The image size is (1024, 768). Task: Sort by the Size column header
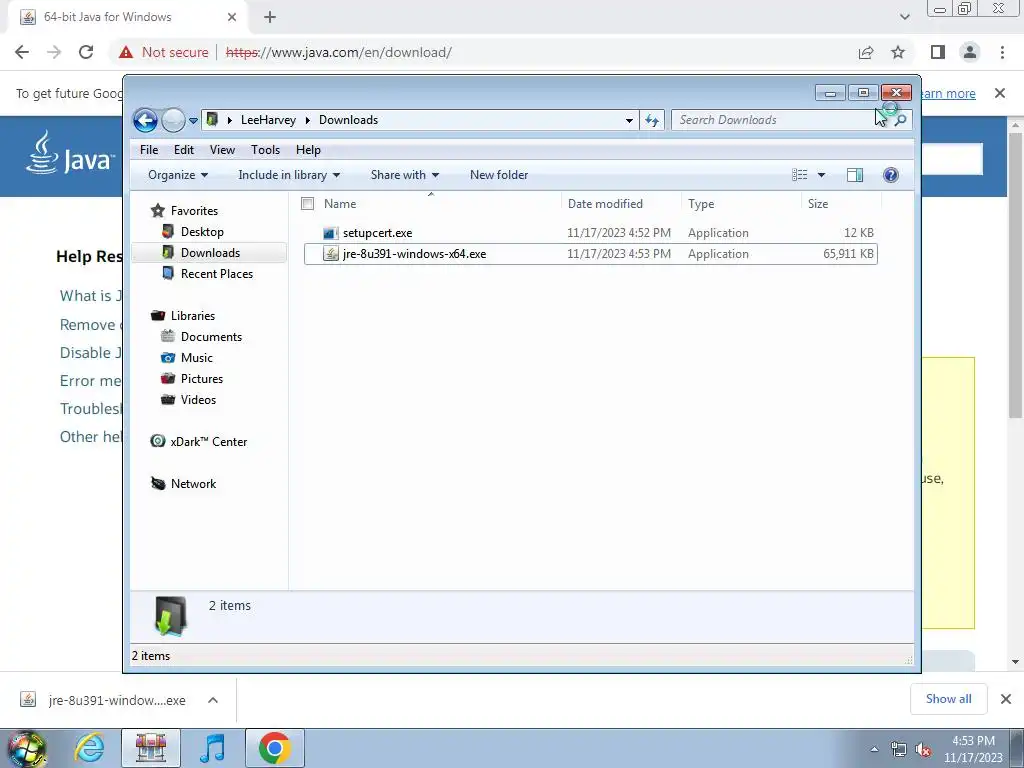[x=818, y=204]
